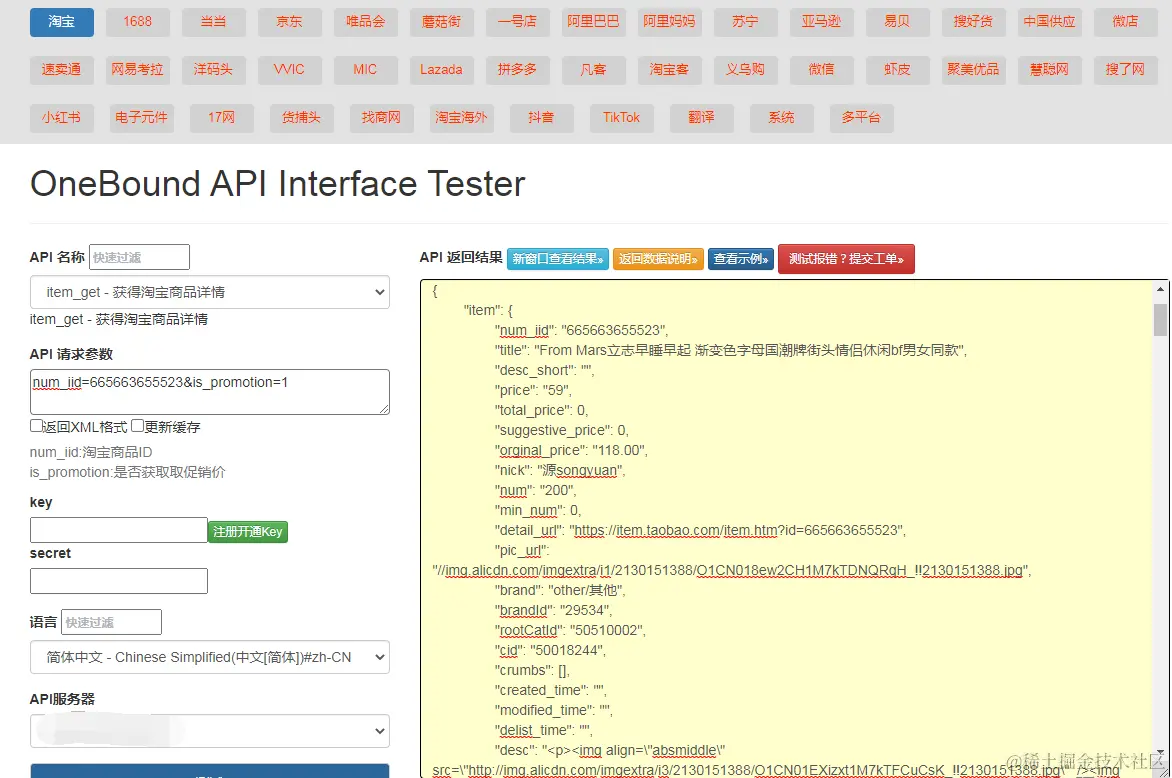The image size is (1172, 778).
Task: Enable the 返回XML格式 checkbox
Action: (37, 426)
